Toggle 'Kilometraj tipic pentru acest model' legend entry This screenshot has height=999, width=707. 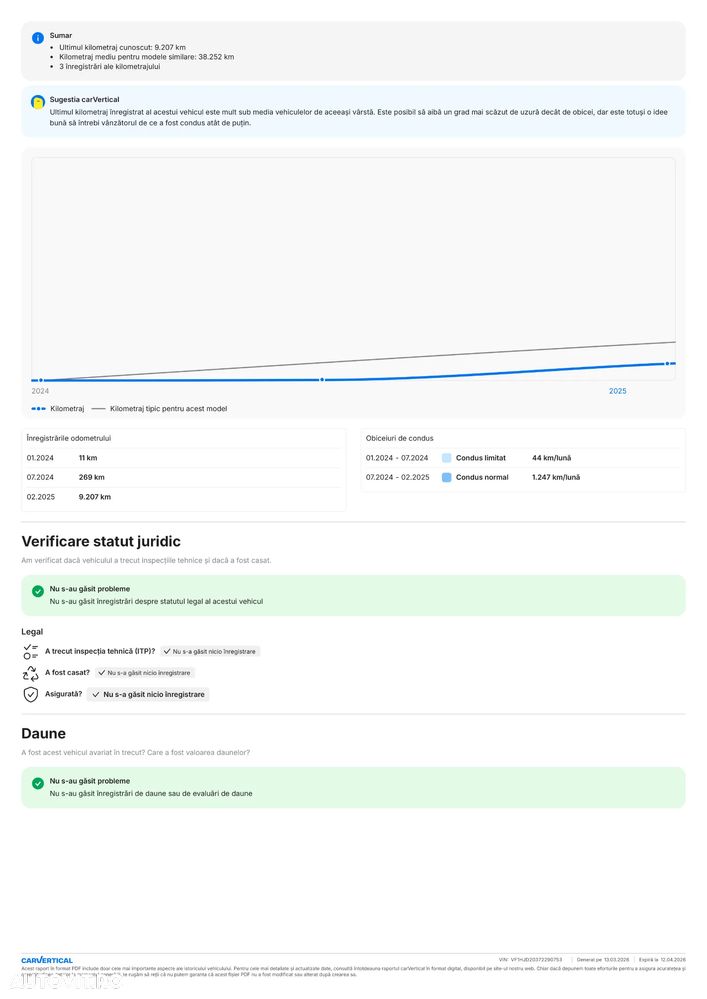[160, 409]
